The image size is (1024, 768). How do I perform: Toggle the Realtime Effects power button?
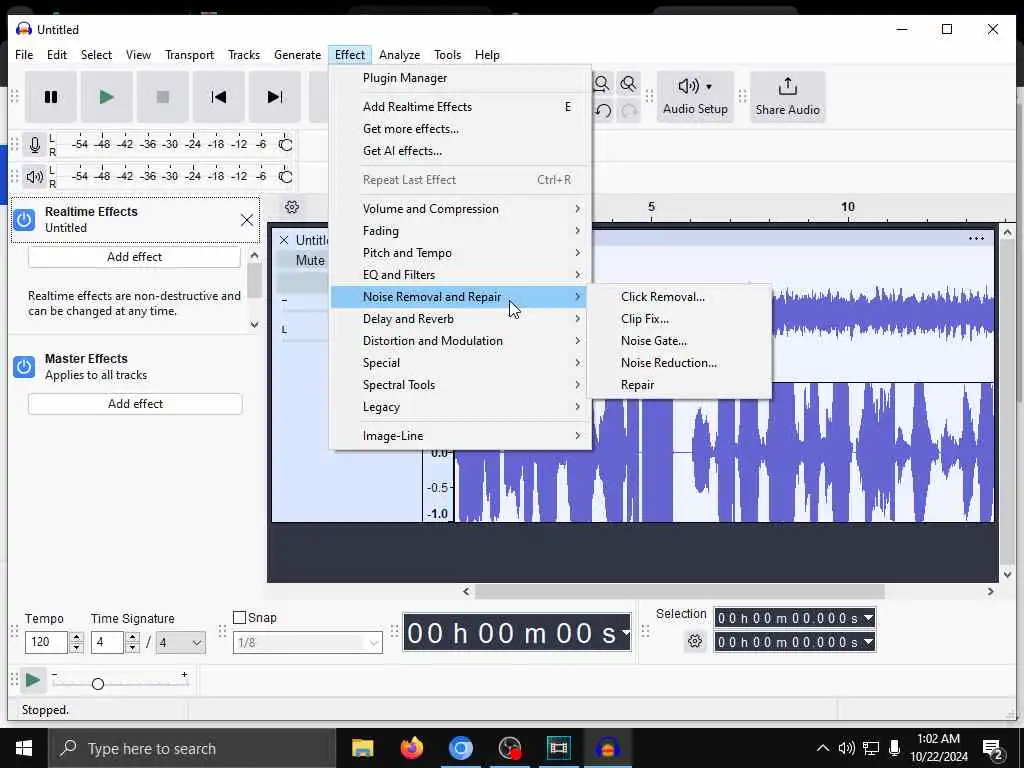pyautogui.click(x=24, y=219)
